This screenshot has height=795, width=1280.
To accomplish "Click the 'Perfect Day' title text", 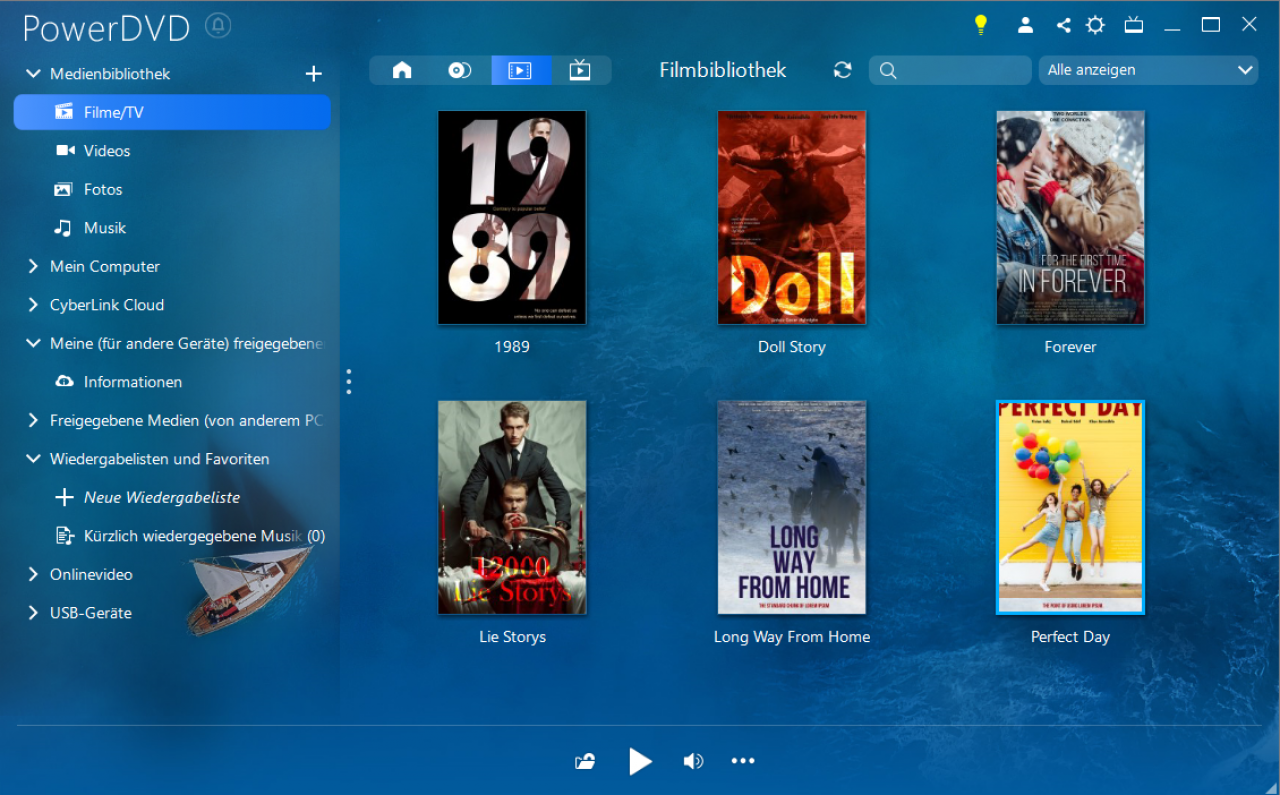I will point(1070,637).
